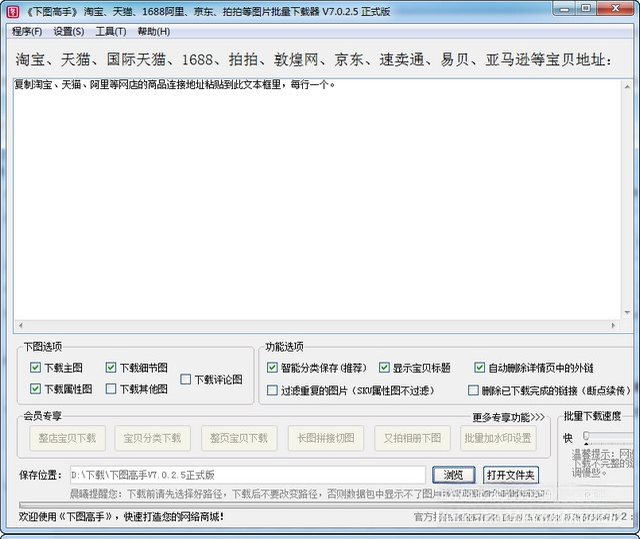Viewport: 640px width, 539px height.
Task: Click the 宝贝分类下载 button
Action: (152, 438)
